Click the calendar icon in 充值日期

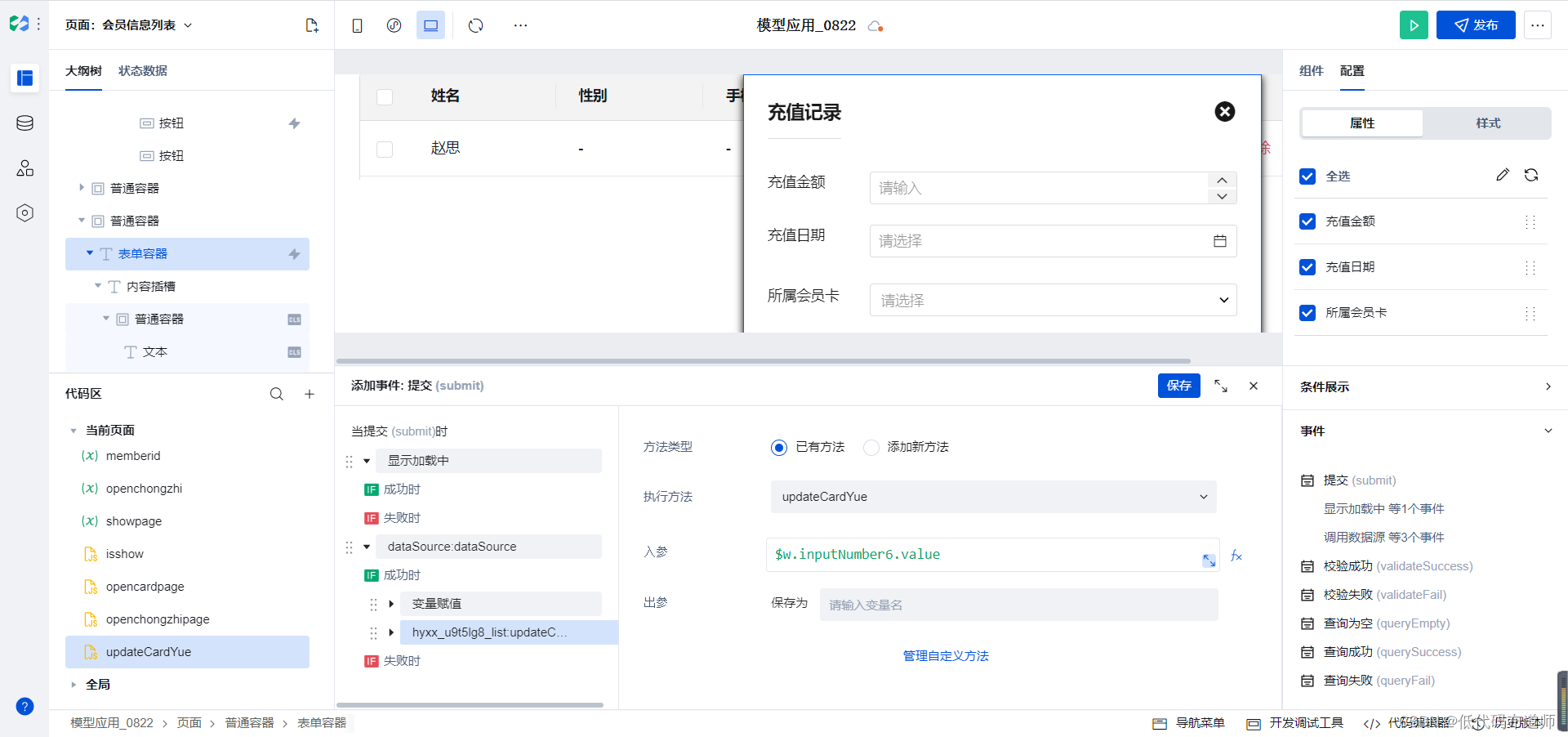[1220, 241]
